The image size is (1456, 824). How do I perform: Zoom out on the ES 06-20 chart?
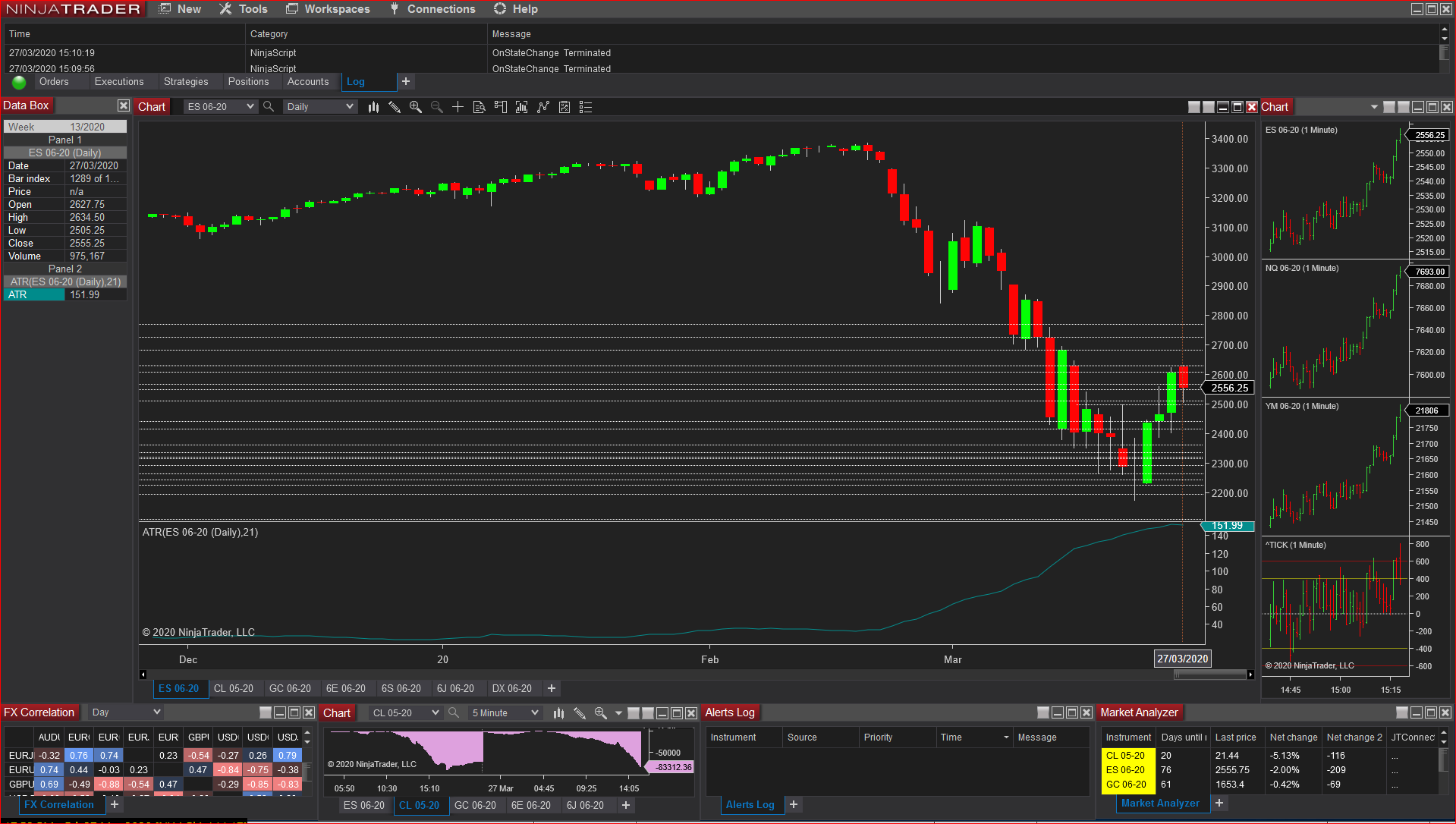point(437,107)
